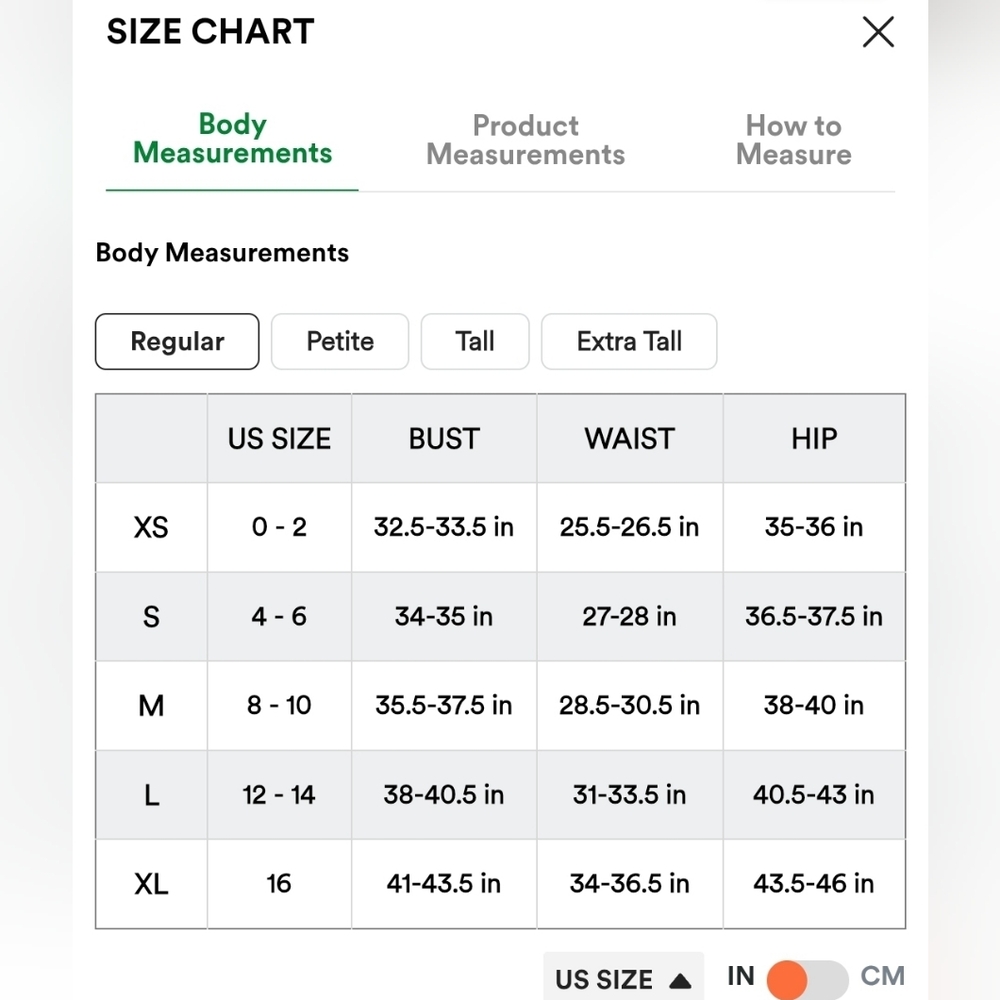Viewport: 1000px width, 1000px height.
Task: Click the HIP column header
Action: [814, 439]
